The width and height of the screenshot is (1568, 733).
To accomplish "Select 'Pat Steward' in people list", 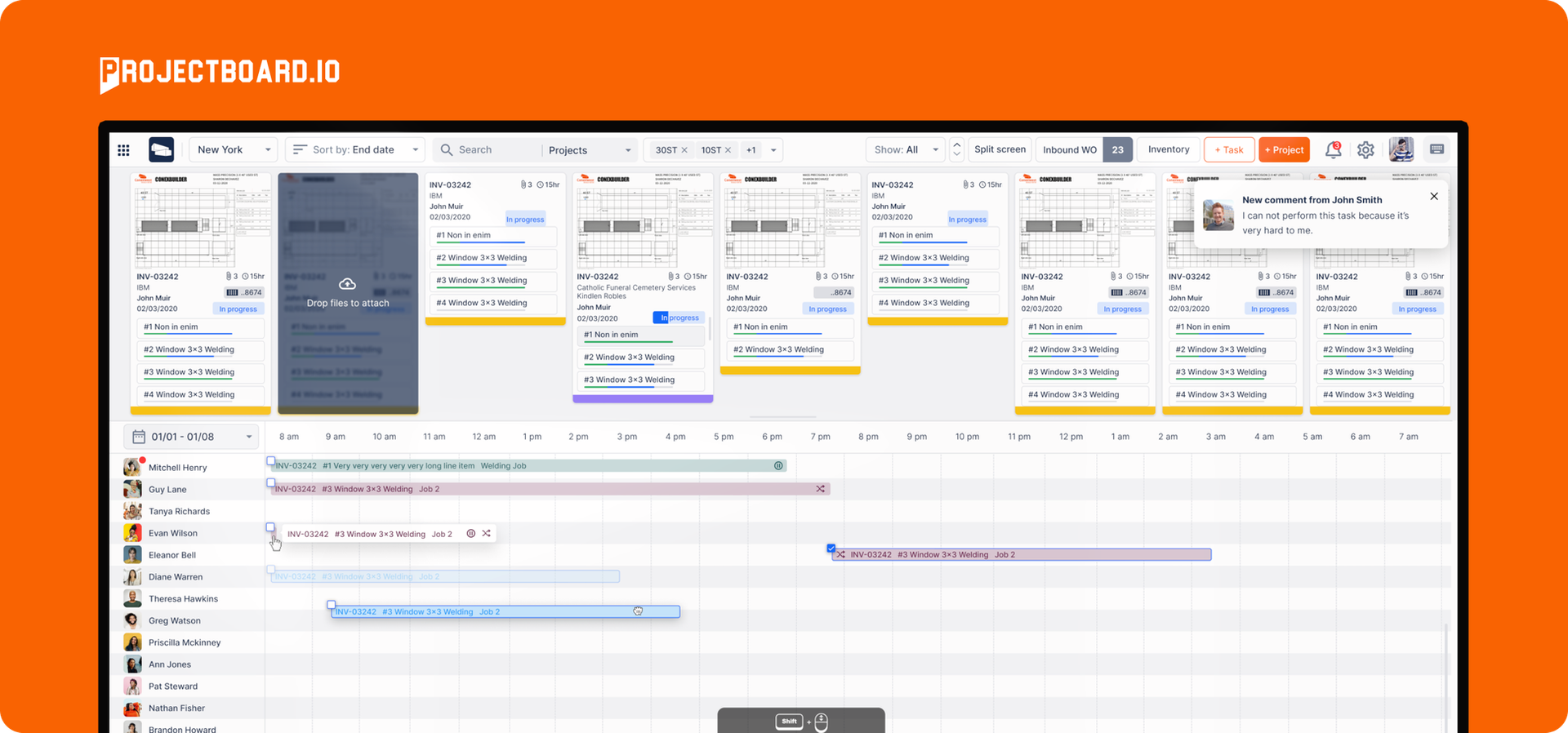I will tap(172, 686).
